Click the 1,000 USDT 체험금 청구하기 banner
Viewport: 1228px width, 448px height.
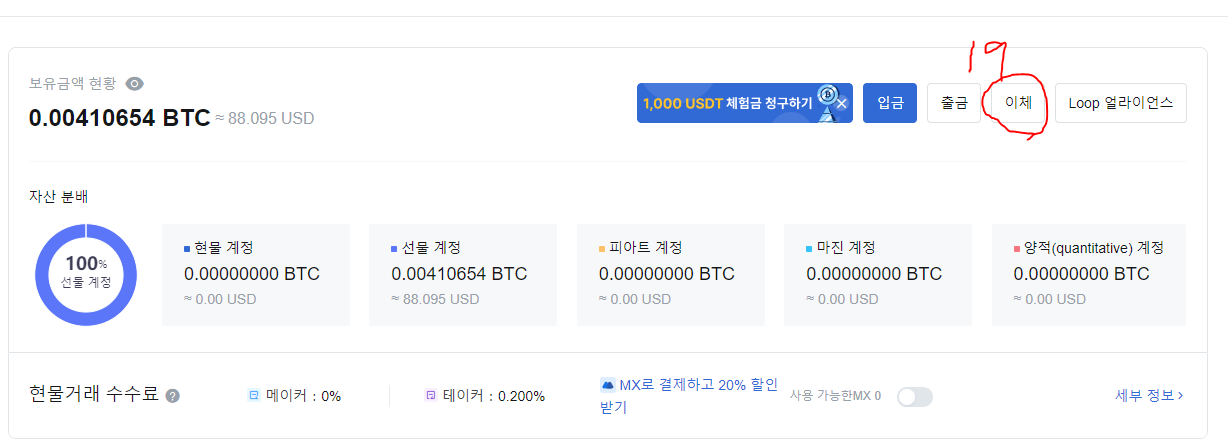tap(735, 103)
